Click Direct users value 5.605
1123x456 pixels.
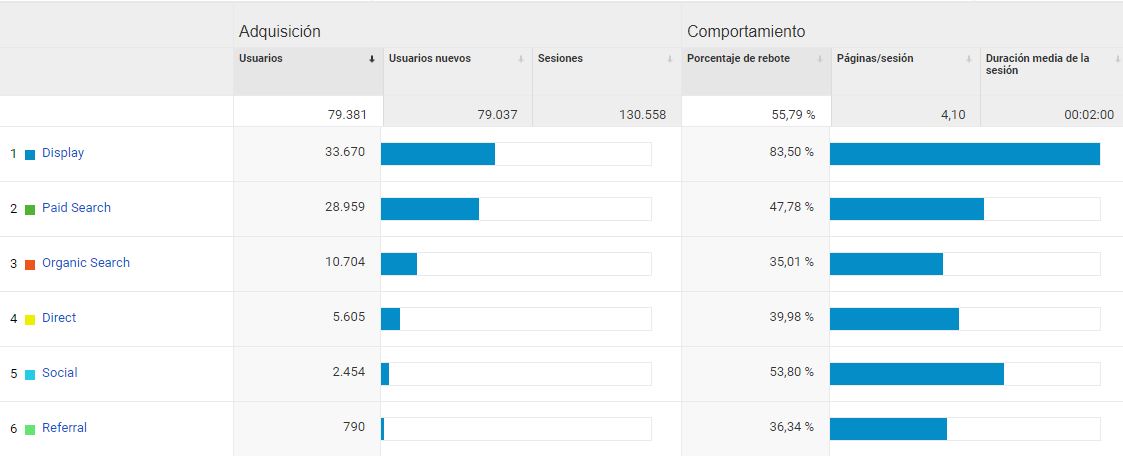tap(348, 317)
